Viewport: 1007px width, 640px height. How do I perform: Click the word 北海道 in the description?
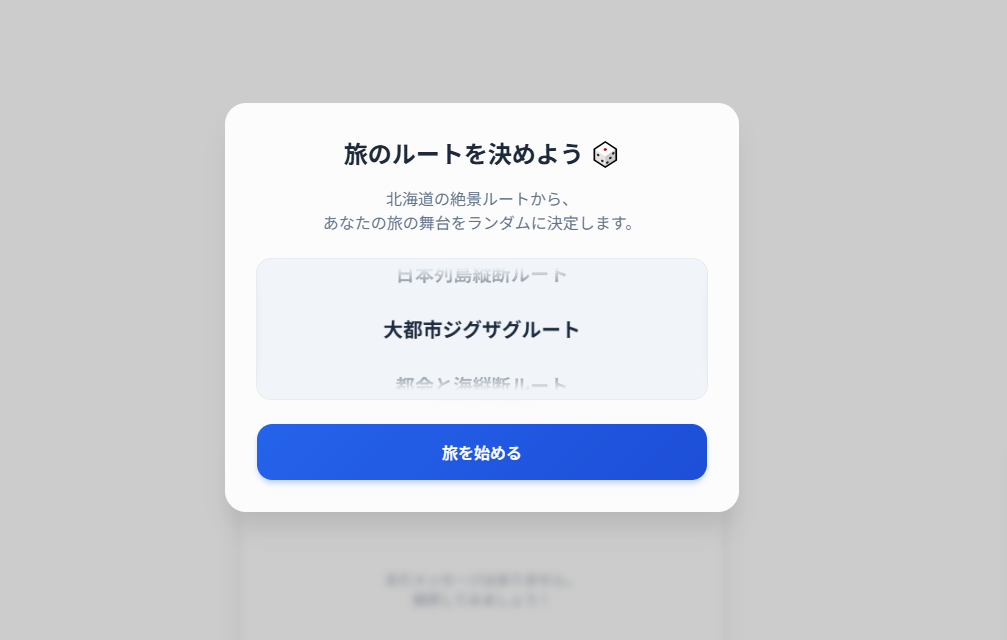(x=409, y=199)
